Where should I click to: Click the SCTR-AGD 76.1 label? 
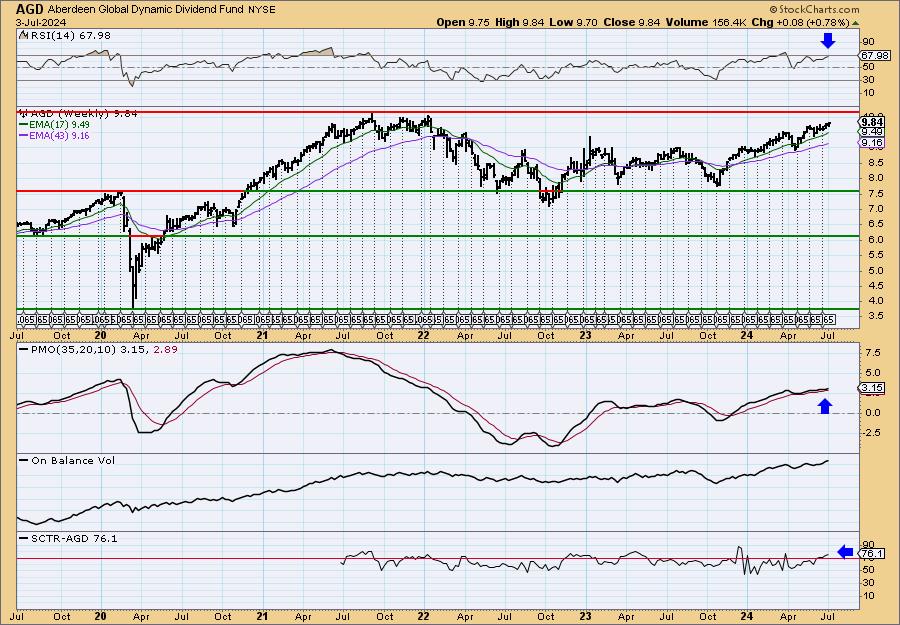[x=73, y=538]
